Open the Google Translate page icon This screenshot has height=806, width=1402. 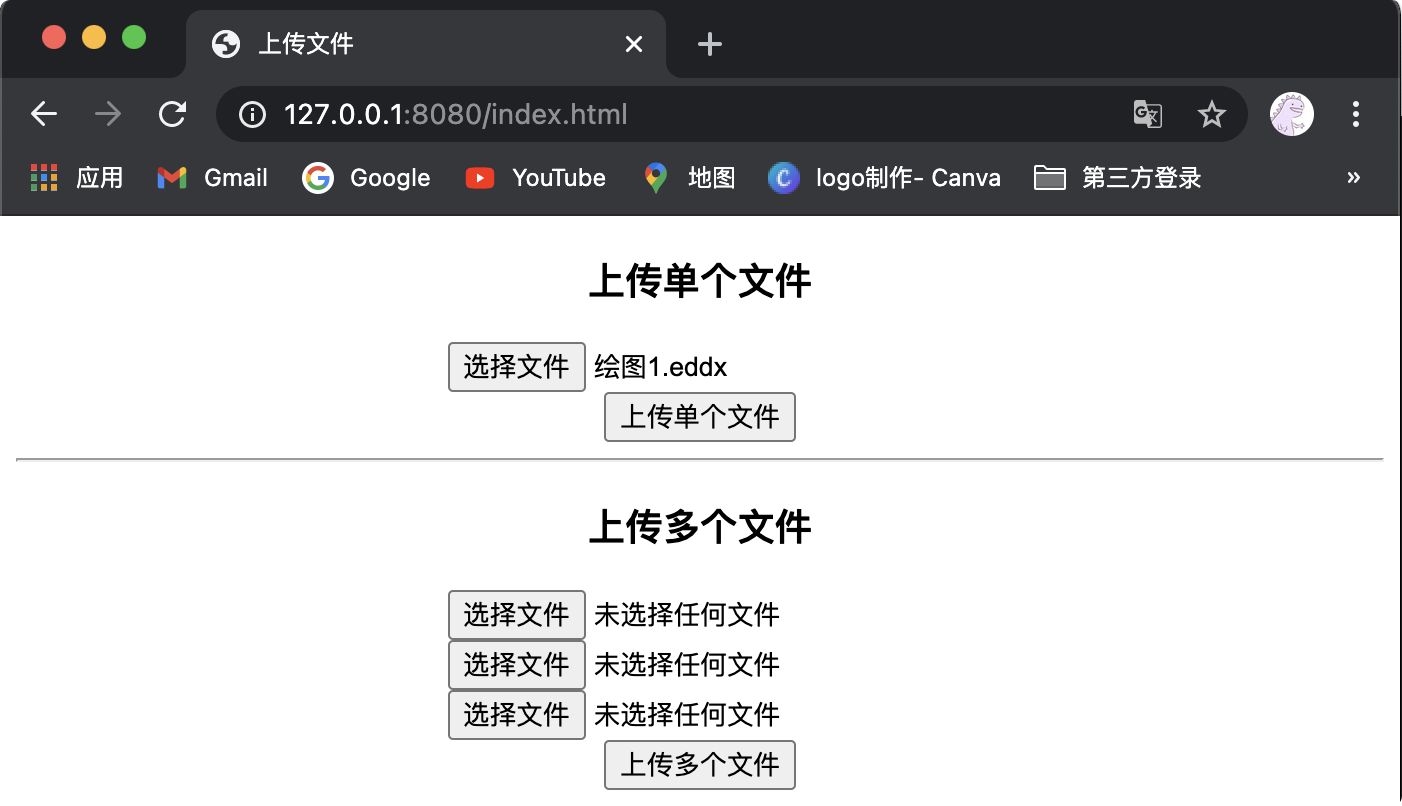(x=1147, y=114)
